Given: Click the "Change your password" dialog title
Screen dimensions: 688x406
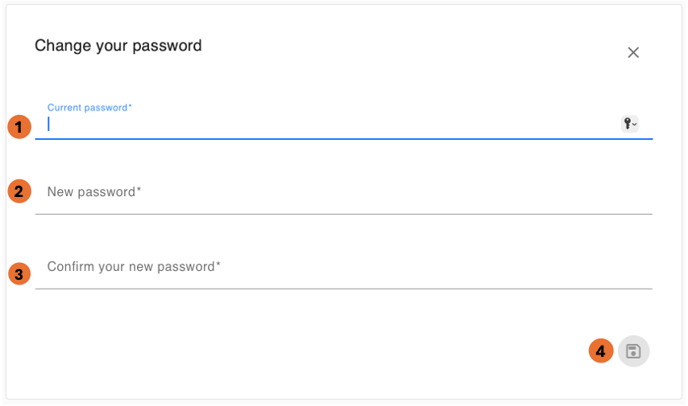Looking at the screenshot, I should tap(118, 45).
